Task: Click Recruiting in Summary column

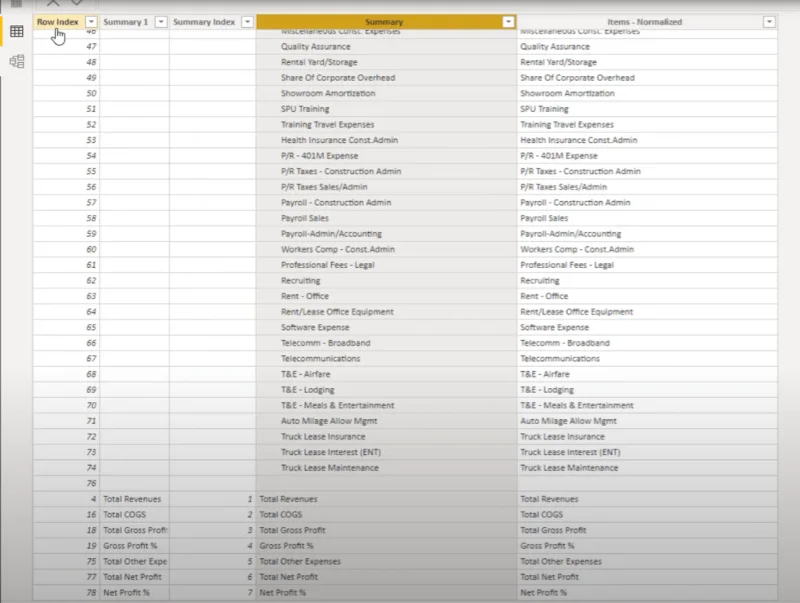Action: [x=301, y=281]
